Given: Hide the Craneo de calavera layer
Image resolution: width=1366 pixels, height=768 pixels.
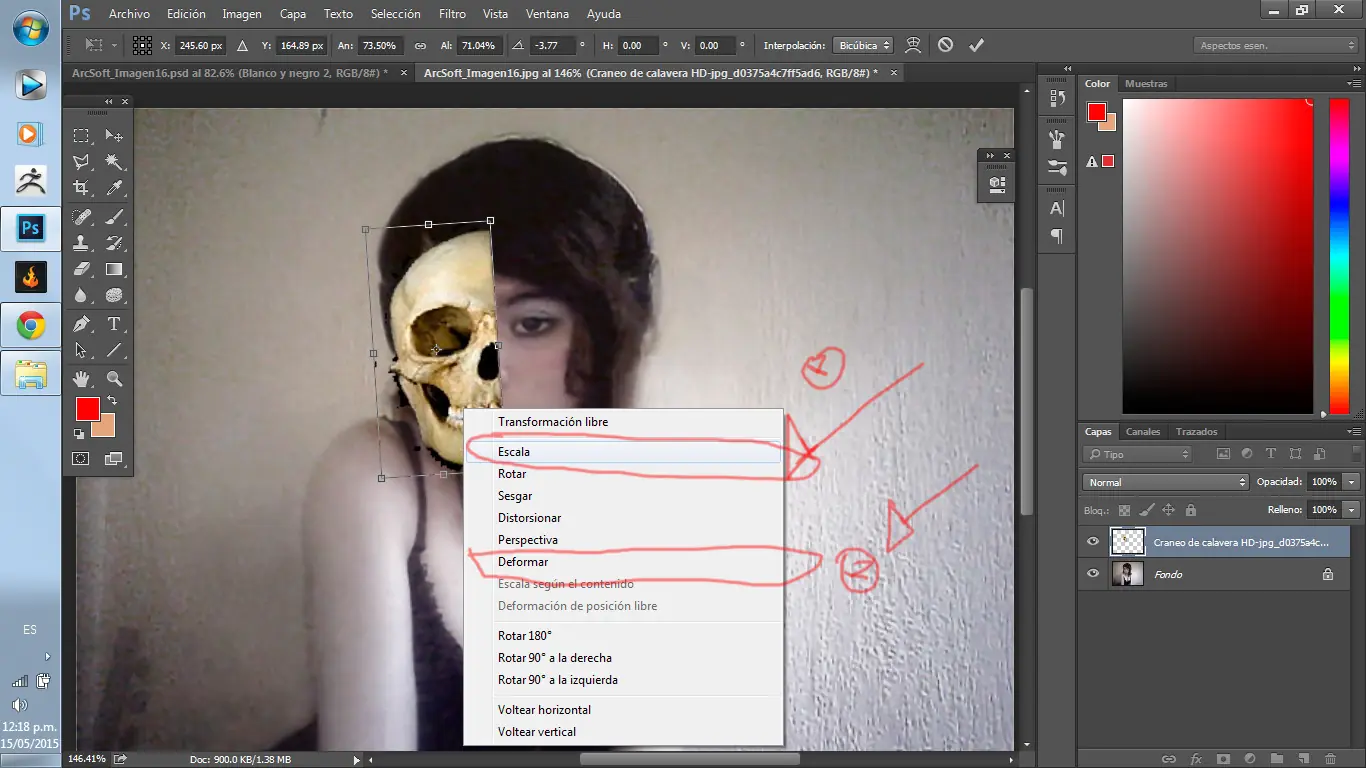Looking at the screenshot, I should pos(1093,542).
